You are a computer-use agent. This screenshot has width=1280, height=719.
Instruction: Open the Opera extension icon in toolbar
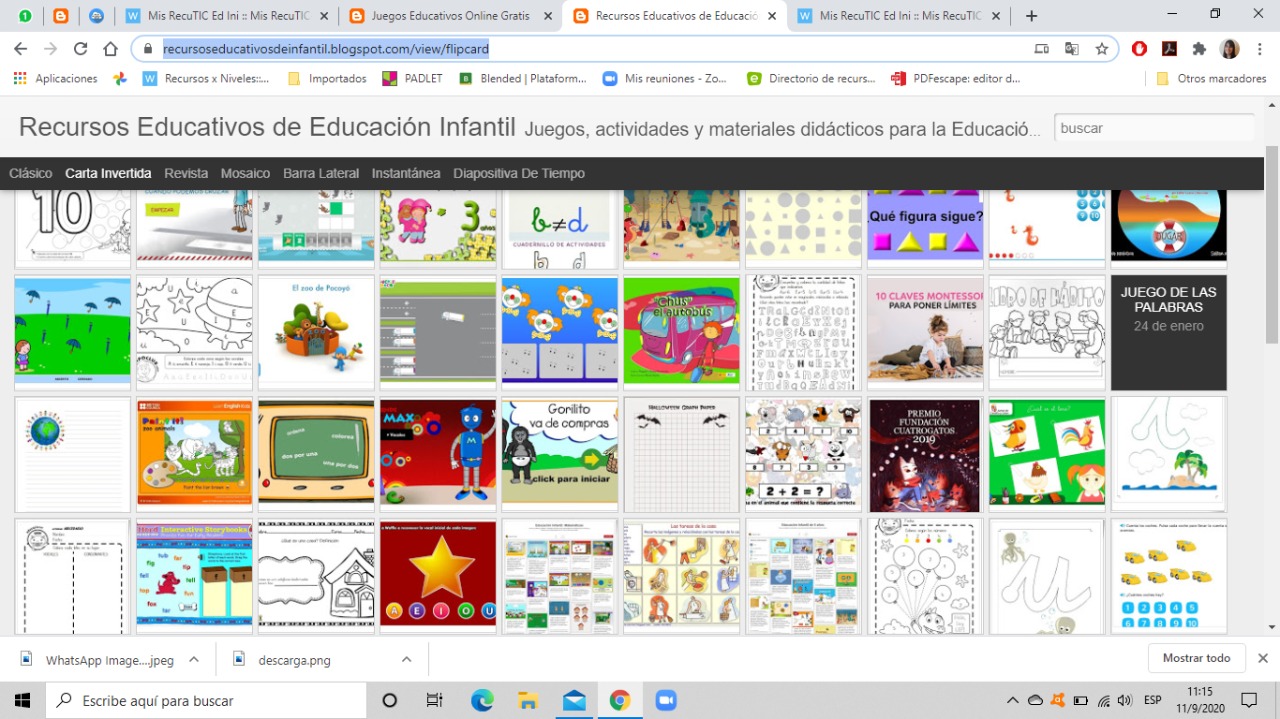click(x=1139, y=48)
